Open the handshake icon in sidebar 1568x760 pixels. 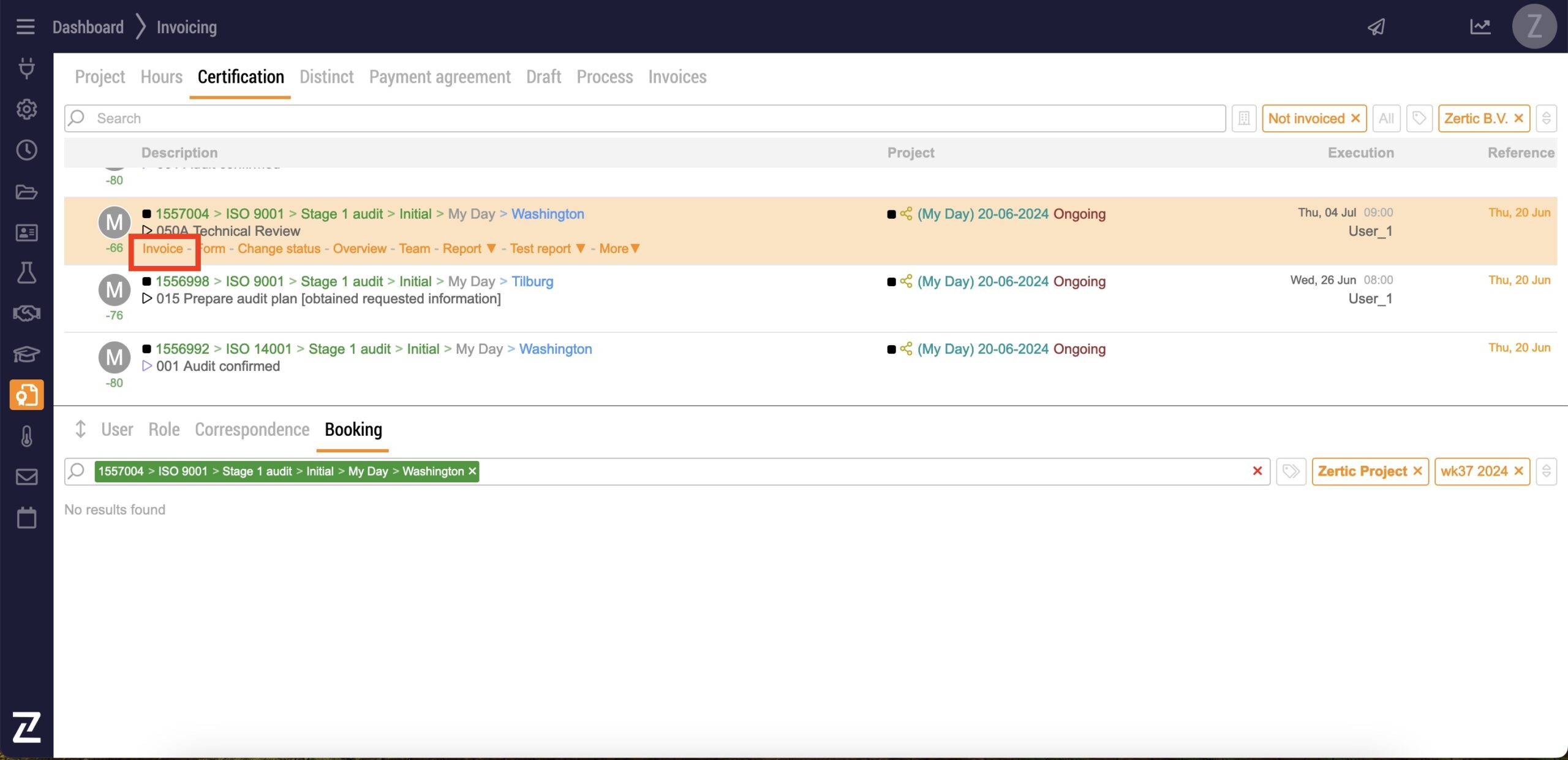pyautogui.click(x=26, y=313)
